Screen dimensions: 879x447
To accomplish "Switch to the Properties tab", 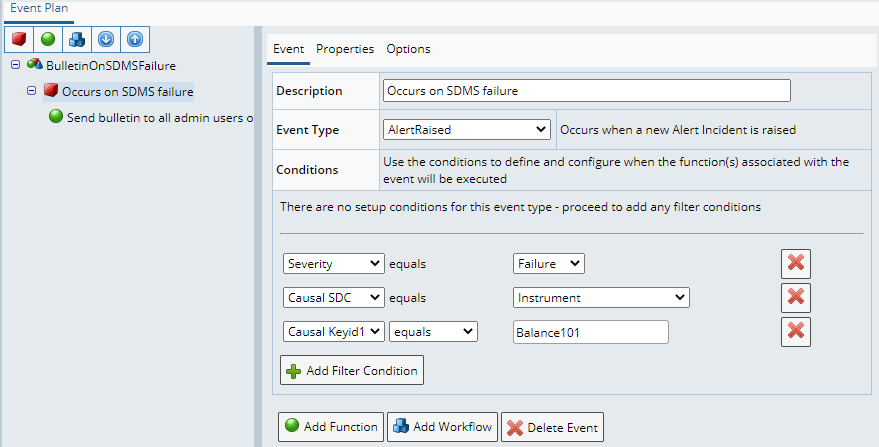I will coord(345,49).
